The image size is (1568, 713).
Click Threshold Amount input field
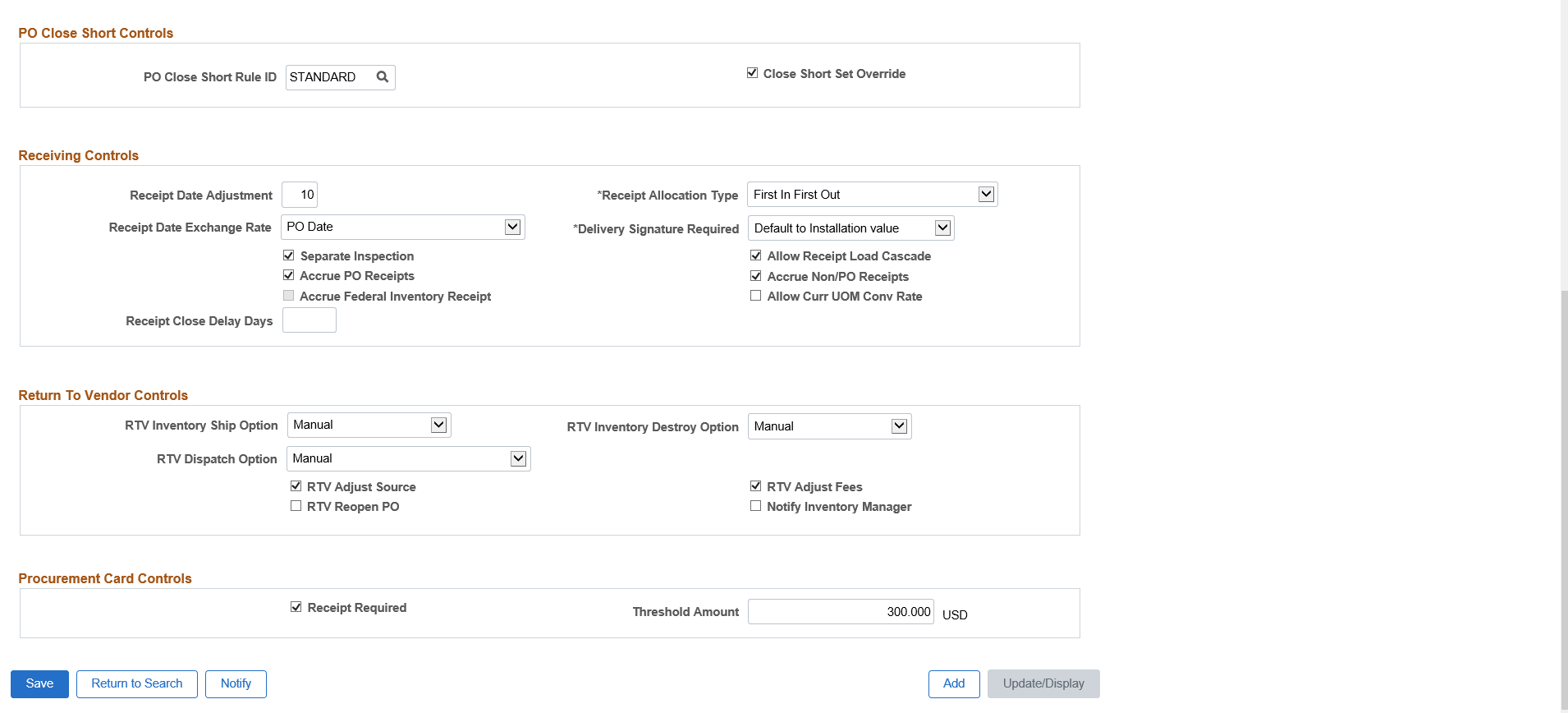tap(841, 611)
